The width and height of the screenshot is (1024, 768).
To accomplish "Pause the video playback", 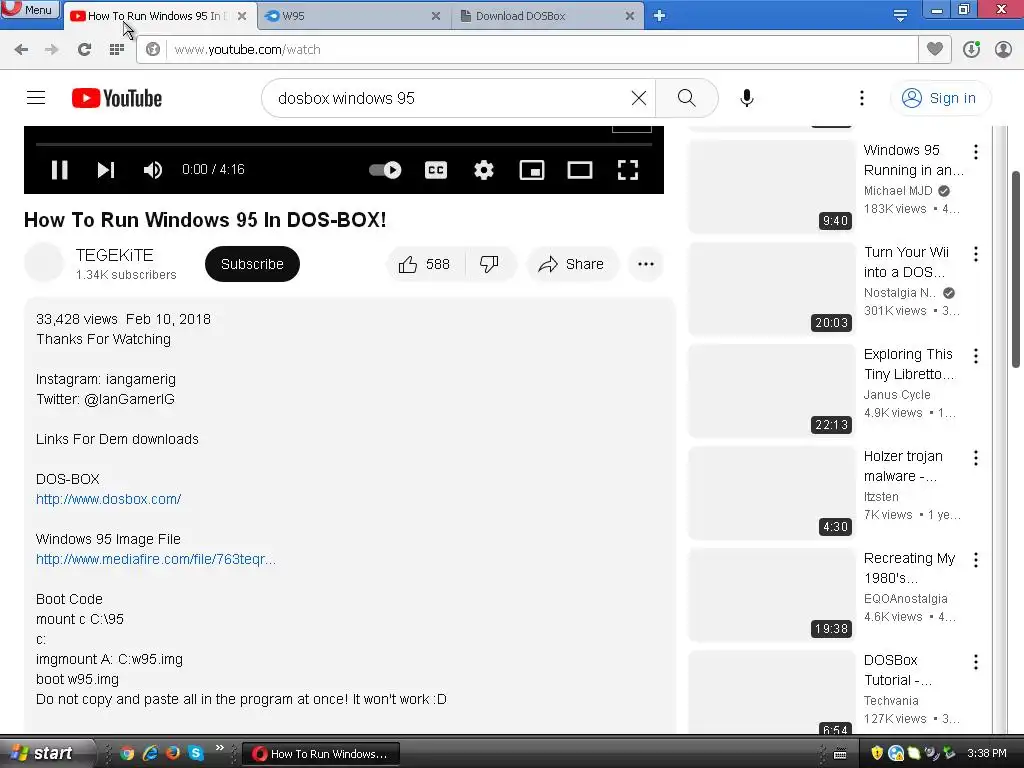I will (x=59, y=170).
